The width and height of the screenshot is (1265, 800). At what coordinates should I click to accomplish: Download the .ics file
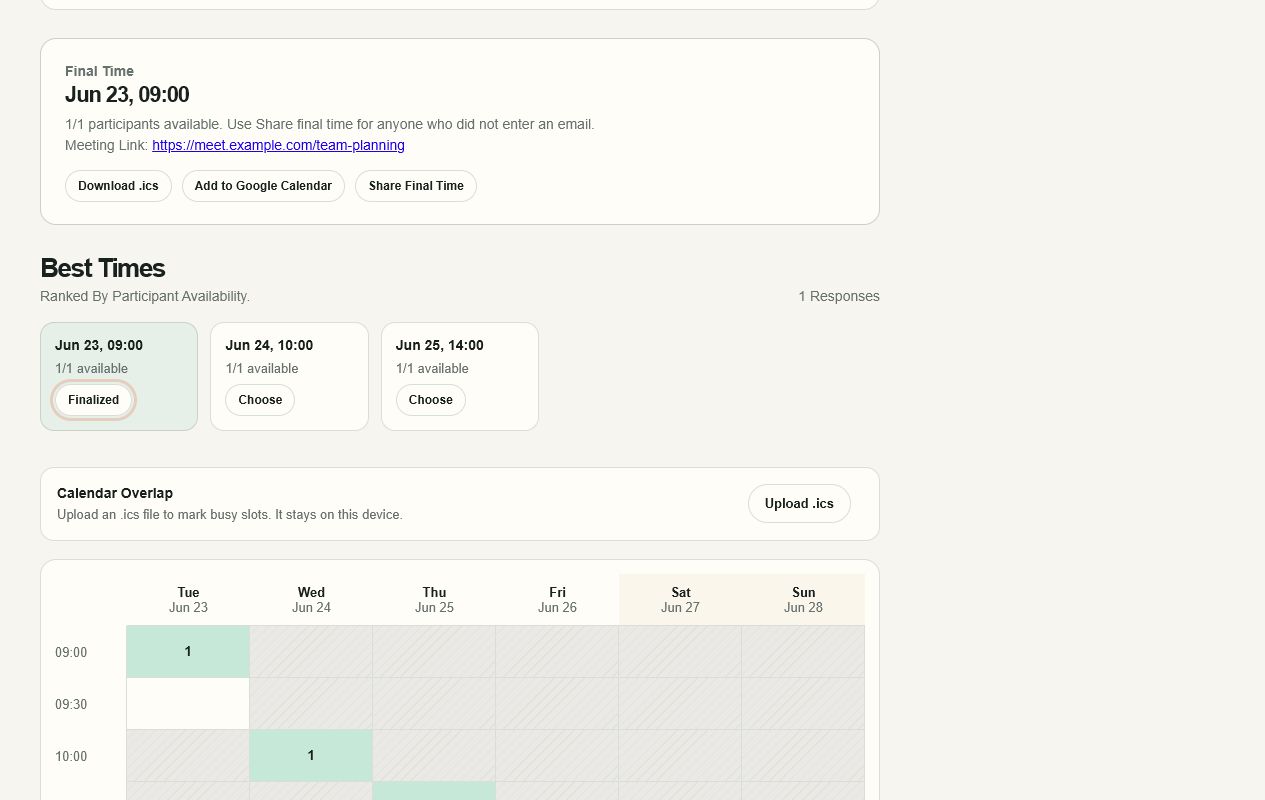pos(118,186)
